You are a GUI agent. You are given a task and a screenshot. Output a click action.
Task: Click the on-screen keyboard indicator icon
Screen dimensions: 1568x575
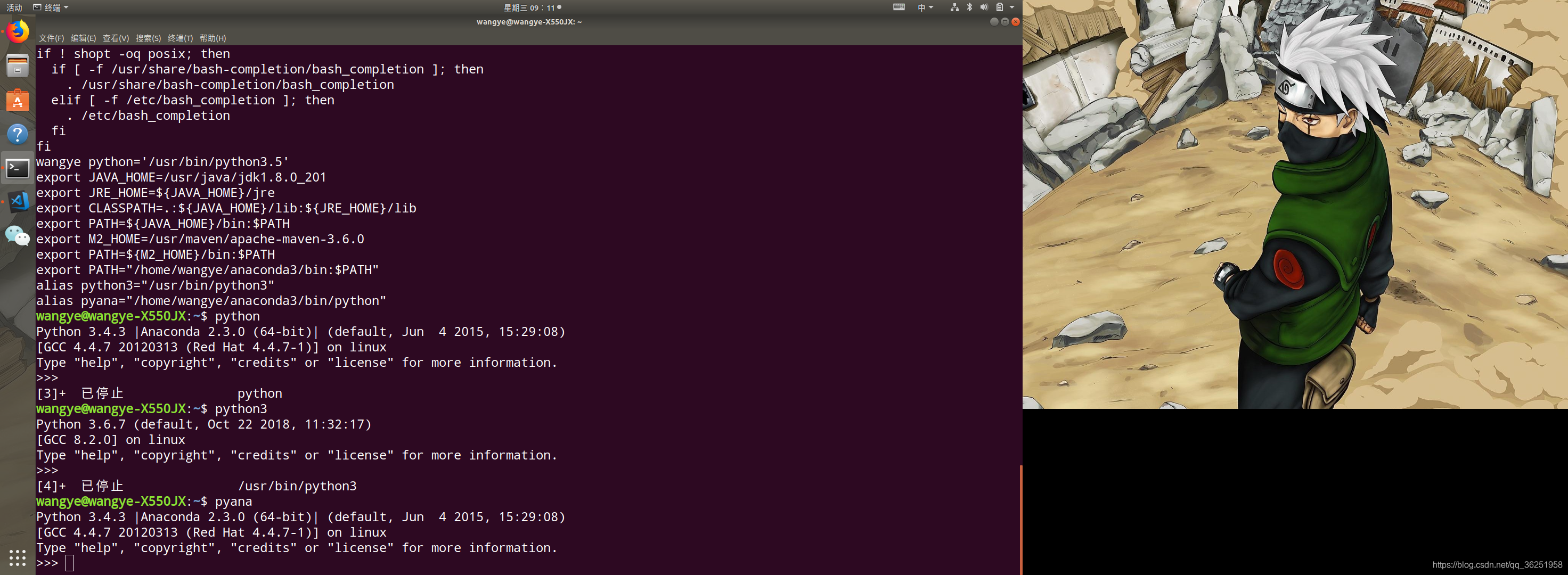(x=899, y=7)
